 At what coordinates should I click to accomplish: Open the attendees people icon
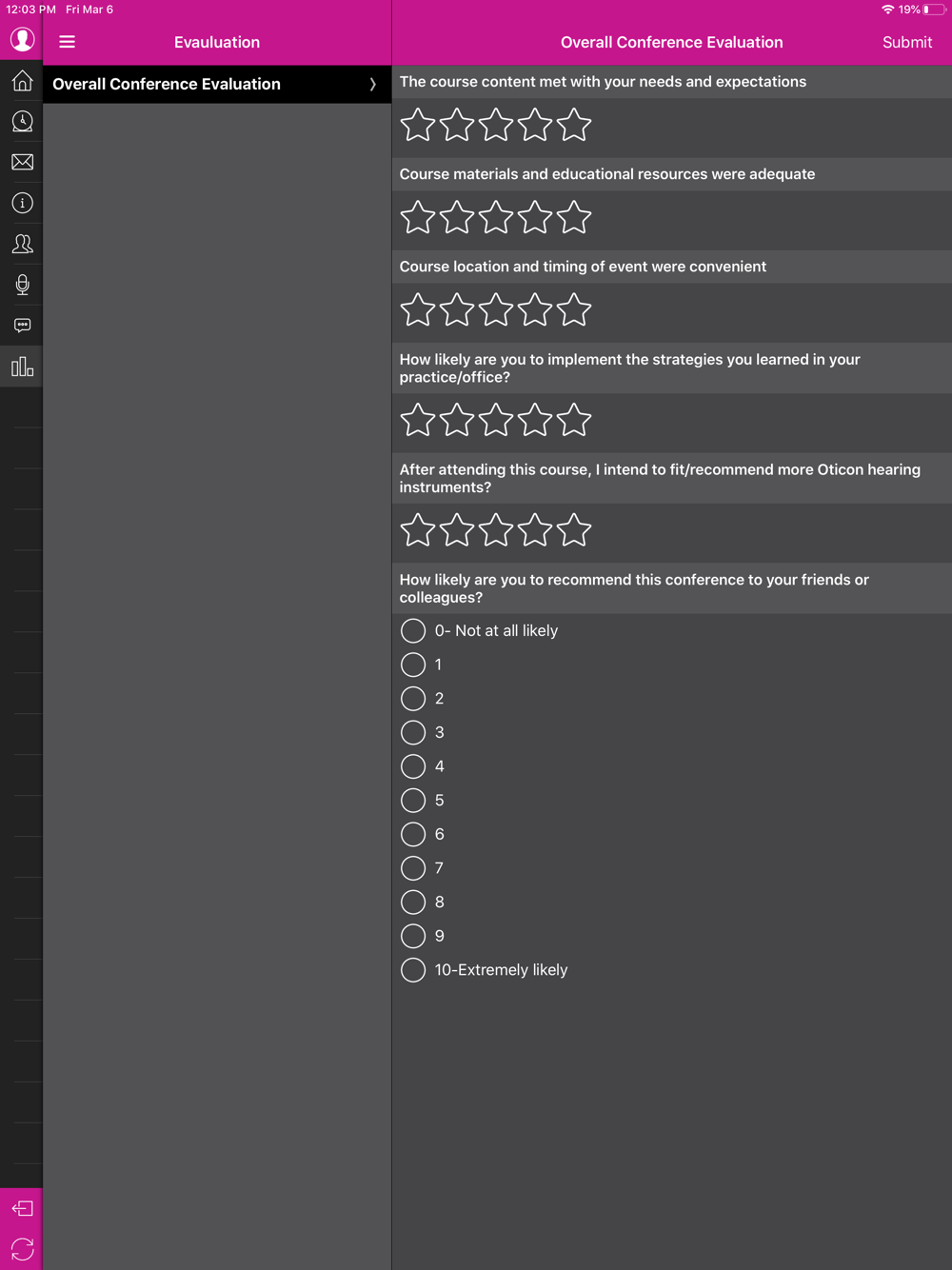22,244
